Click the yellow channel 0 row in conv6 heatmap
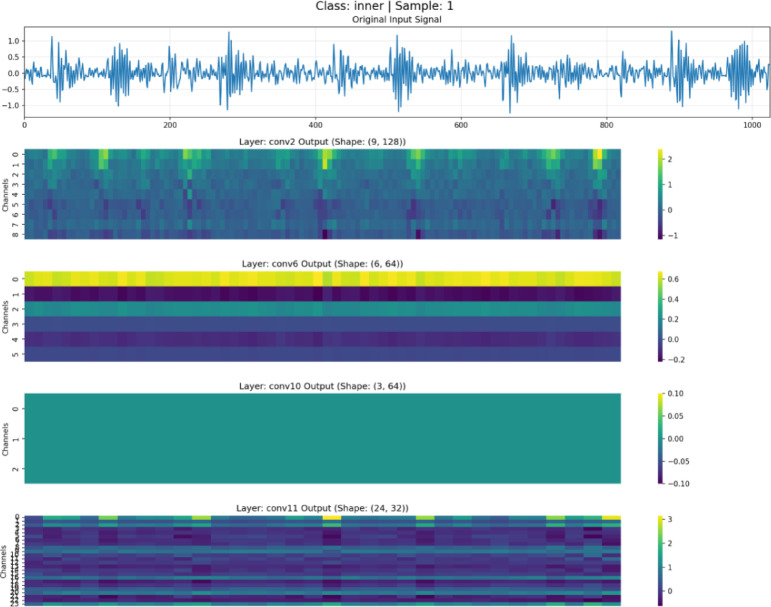 323,279
